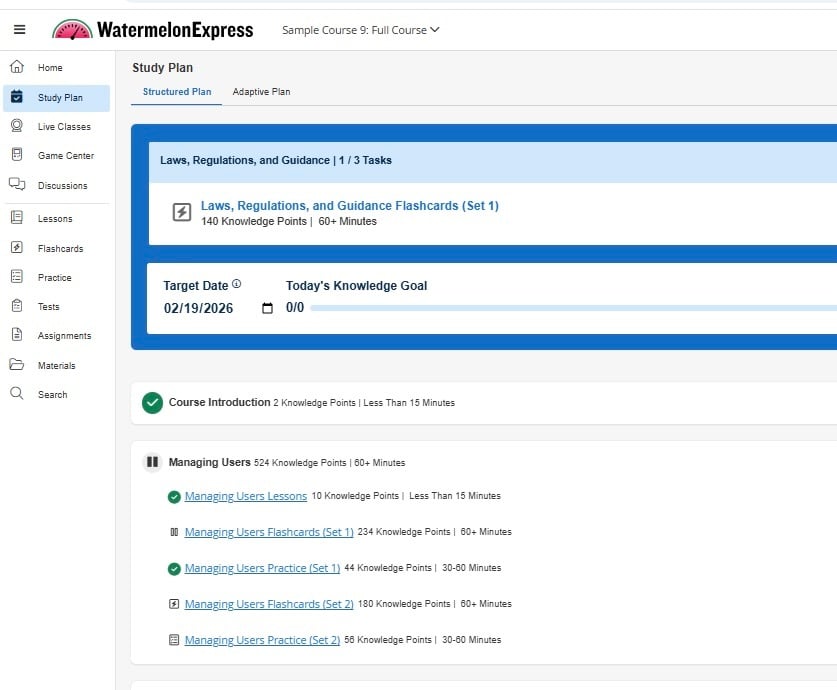Open Laws, Regulations, and Guidance Flashcards (Set 1)

pyautogui.click(x=349, y=206)
